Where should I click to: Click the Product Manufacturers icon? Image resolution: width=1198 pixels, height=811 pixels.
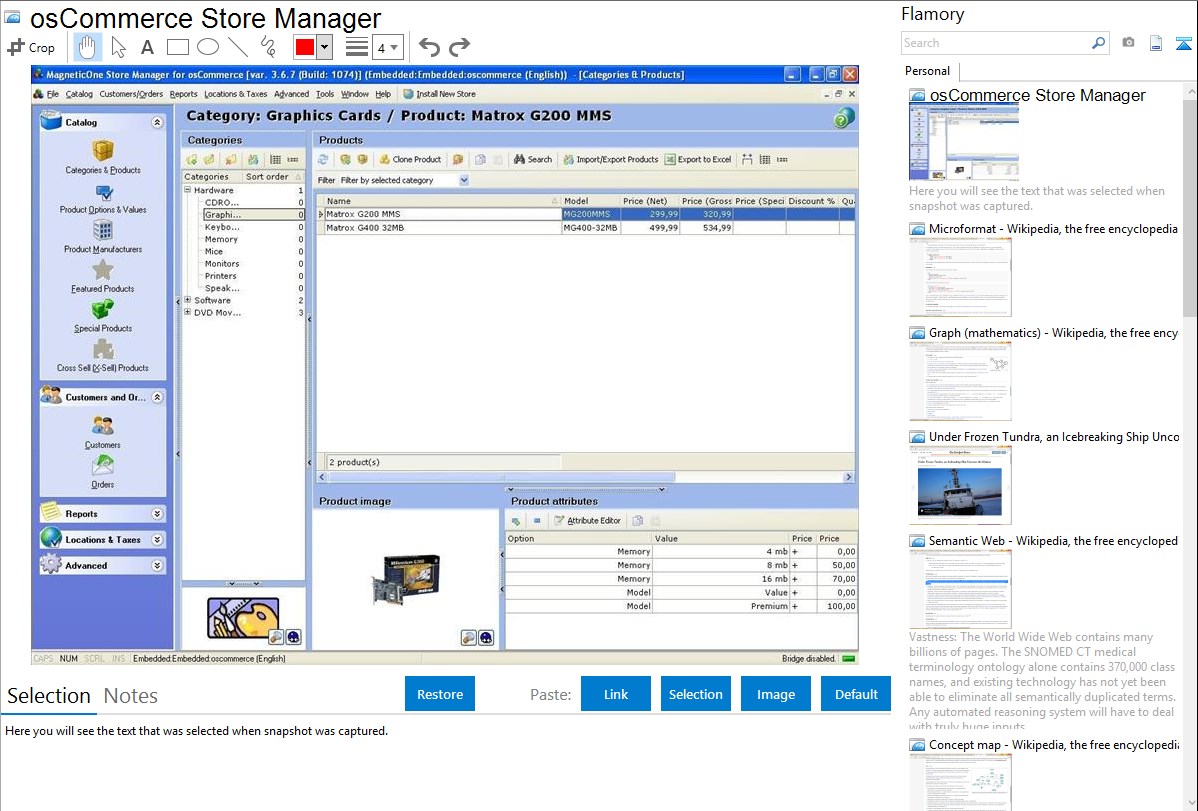tap(103, 230)
